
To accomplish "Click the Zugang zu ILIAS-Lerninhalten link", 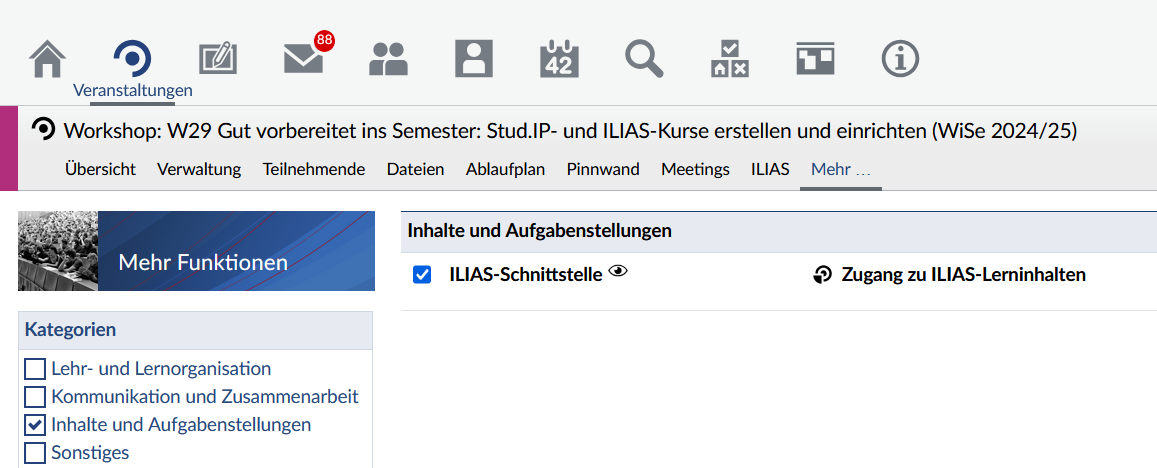I will pyautogui.click(x=964, y=275).
